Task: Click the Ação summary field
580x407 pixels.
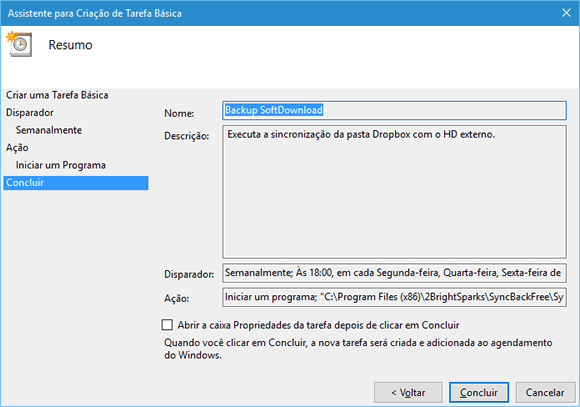Action: coord(394,297)
